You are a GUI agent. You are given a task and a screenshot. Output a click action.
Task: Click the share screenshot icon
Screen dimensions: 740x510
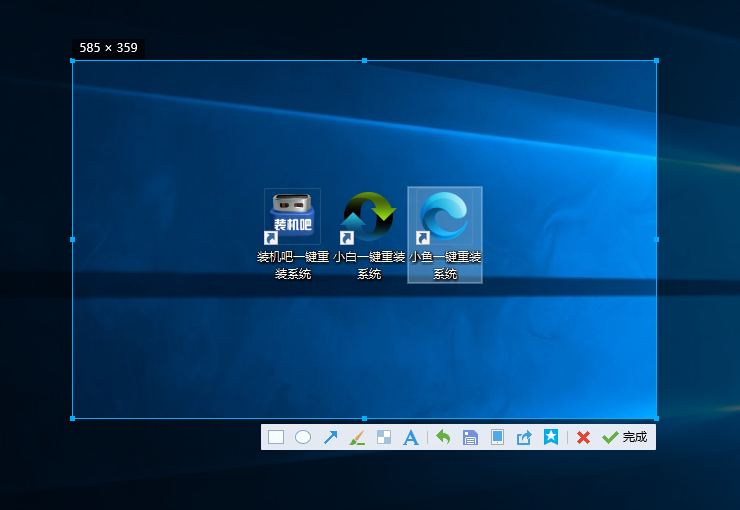point(523,437)
